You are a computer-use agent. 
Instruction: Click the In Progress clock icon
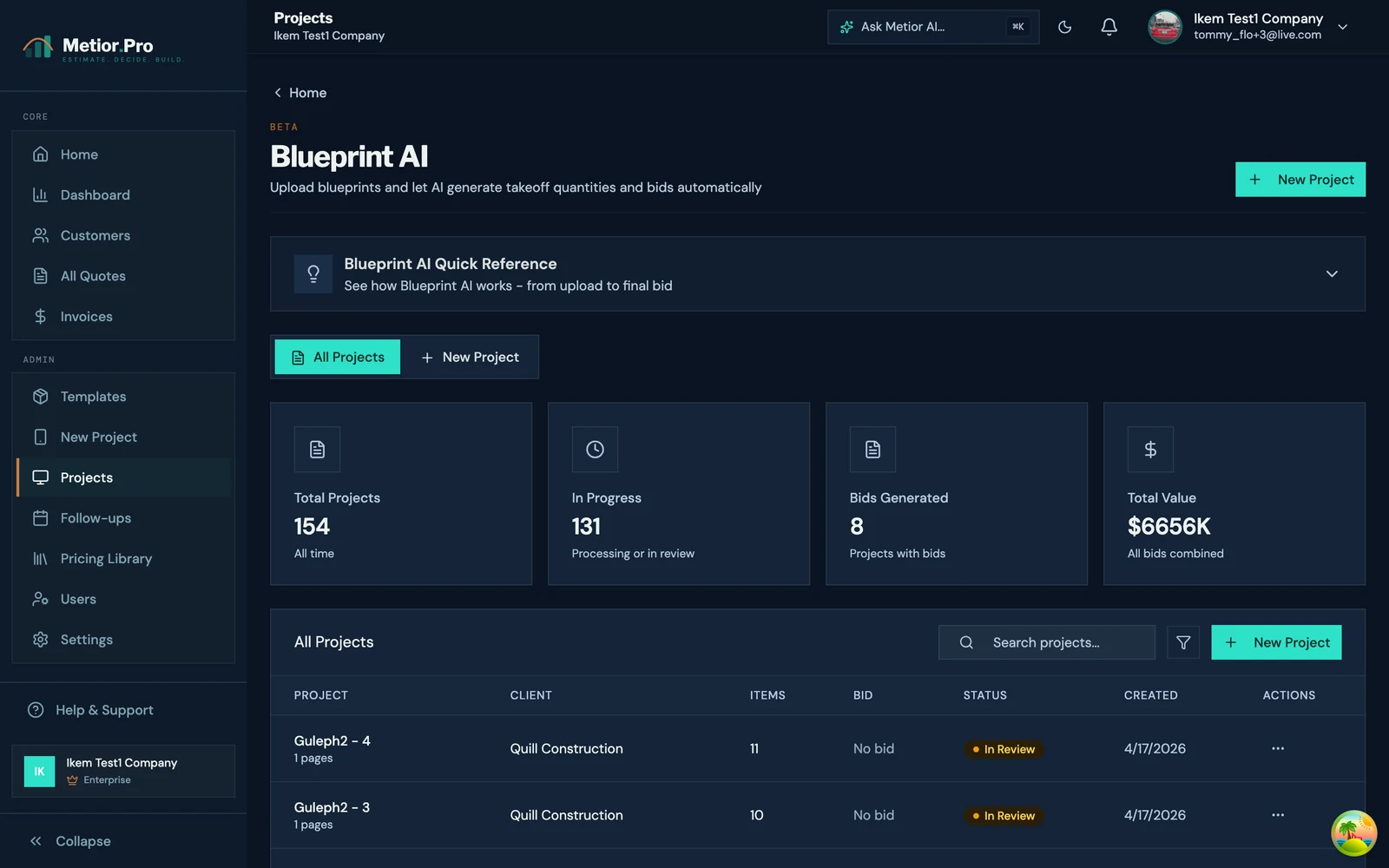click(595, 449)
